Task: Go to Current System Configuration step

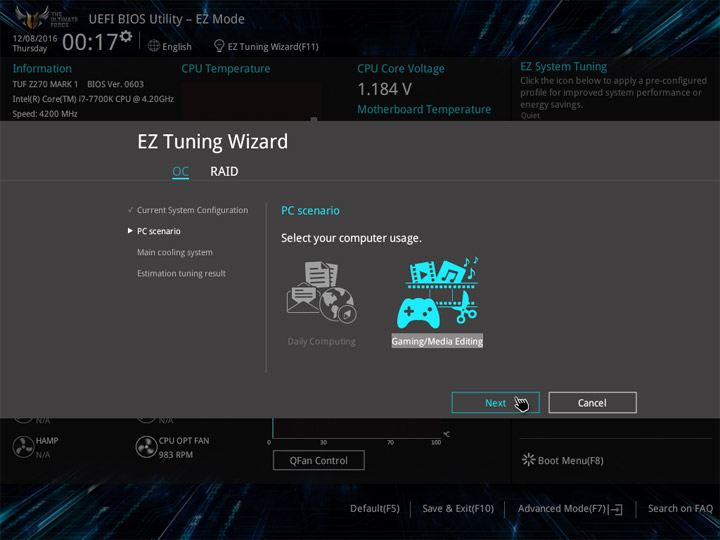Action: click(x=192, y=210)
